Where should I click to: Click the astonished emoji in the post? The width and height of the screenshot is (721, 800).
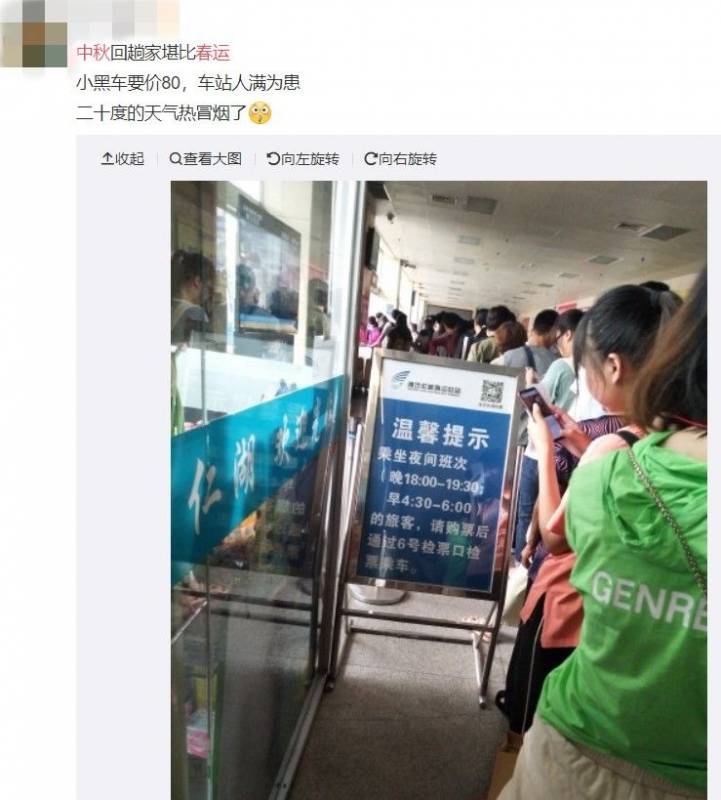pos(259,113)
